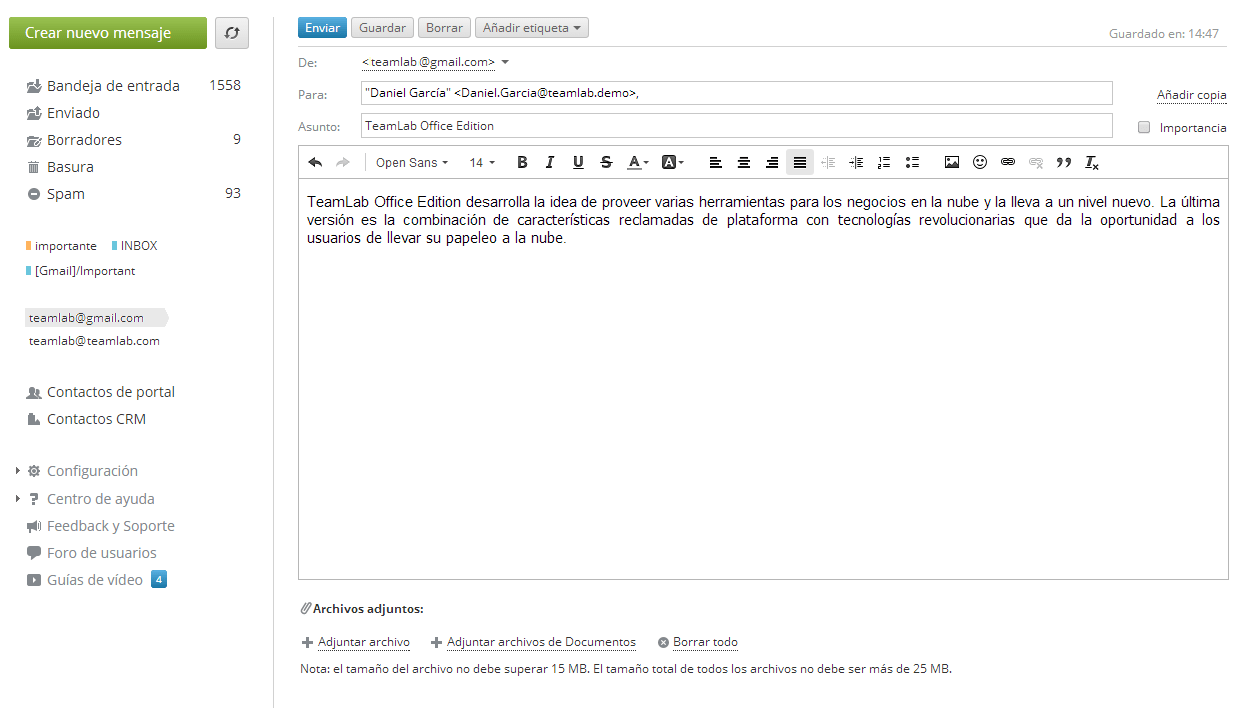Center align the text
This screenshot has width=1240, height=708.
[x=744, y=162]
